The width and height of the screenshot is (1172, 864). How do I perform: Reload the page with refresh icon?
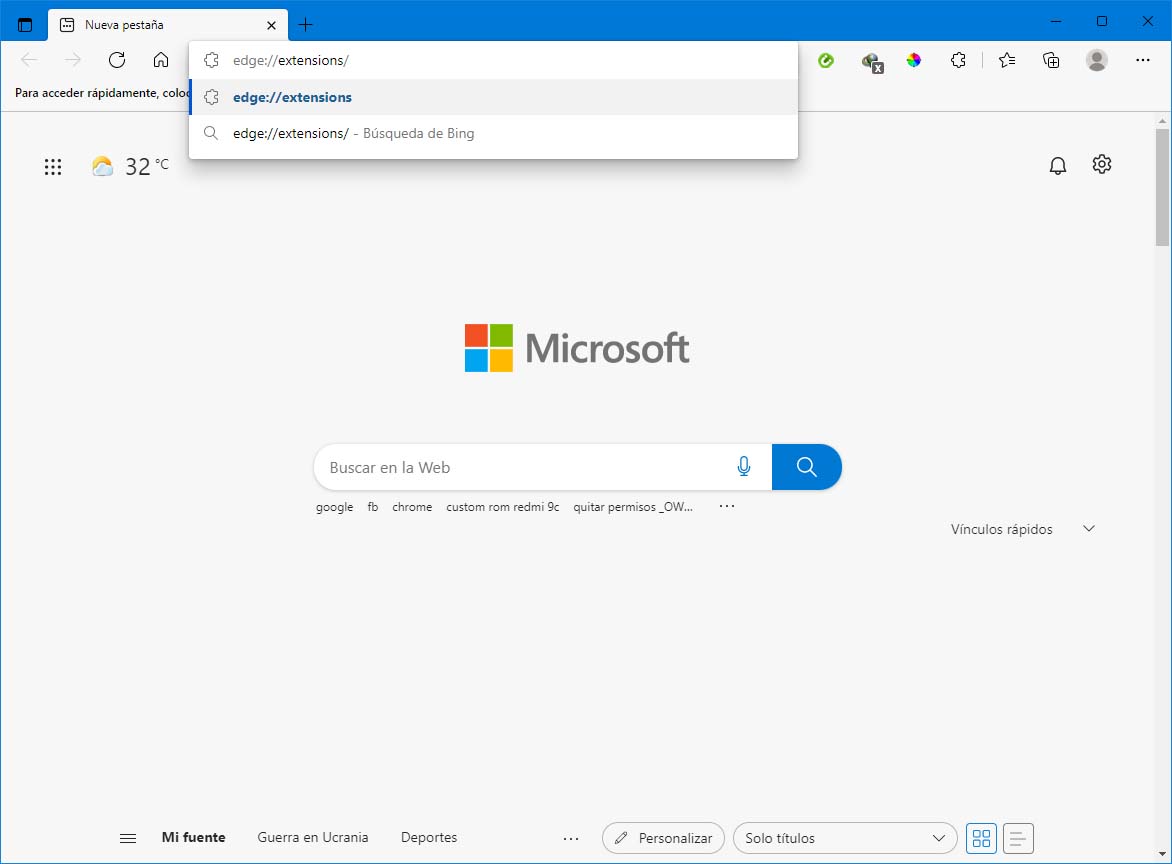tap(117, 60)
